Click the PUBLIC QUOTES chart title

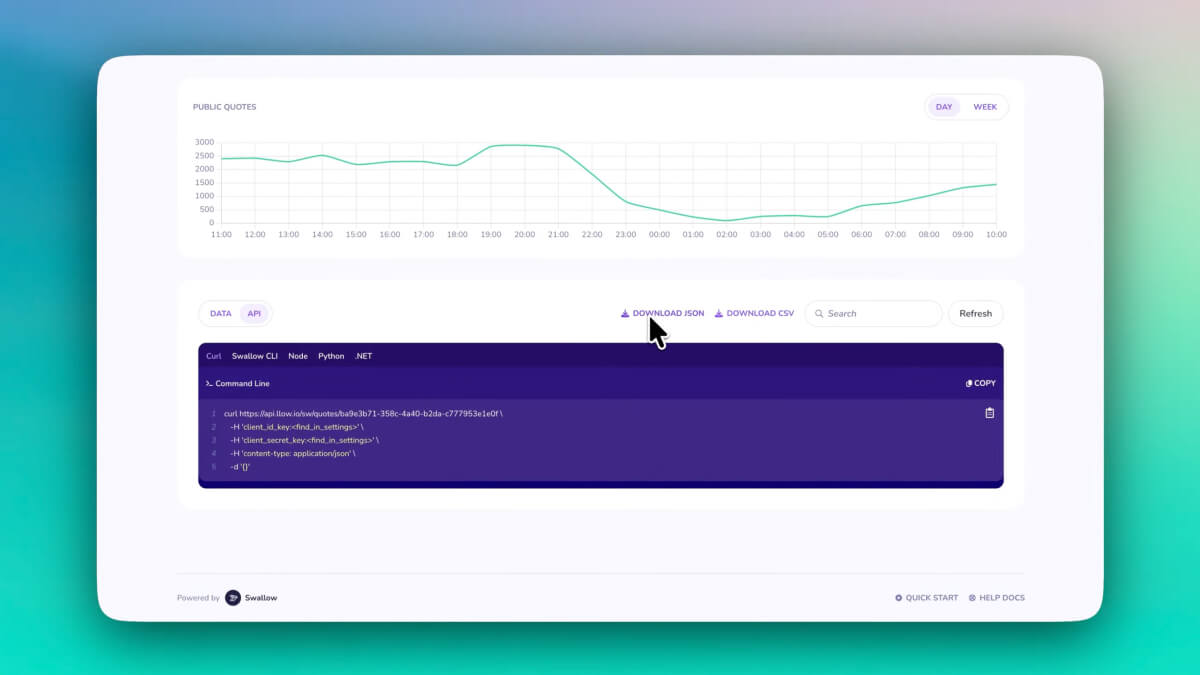click(225, 107)
